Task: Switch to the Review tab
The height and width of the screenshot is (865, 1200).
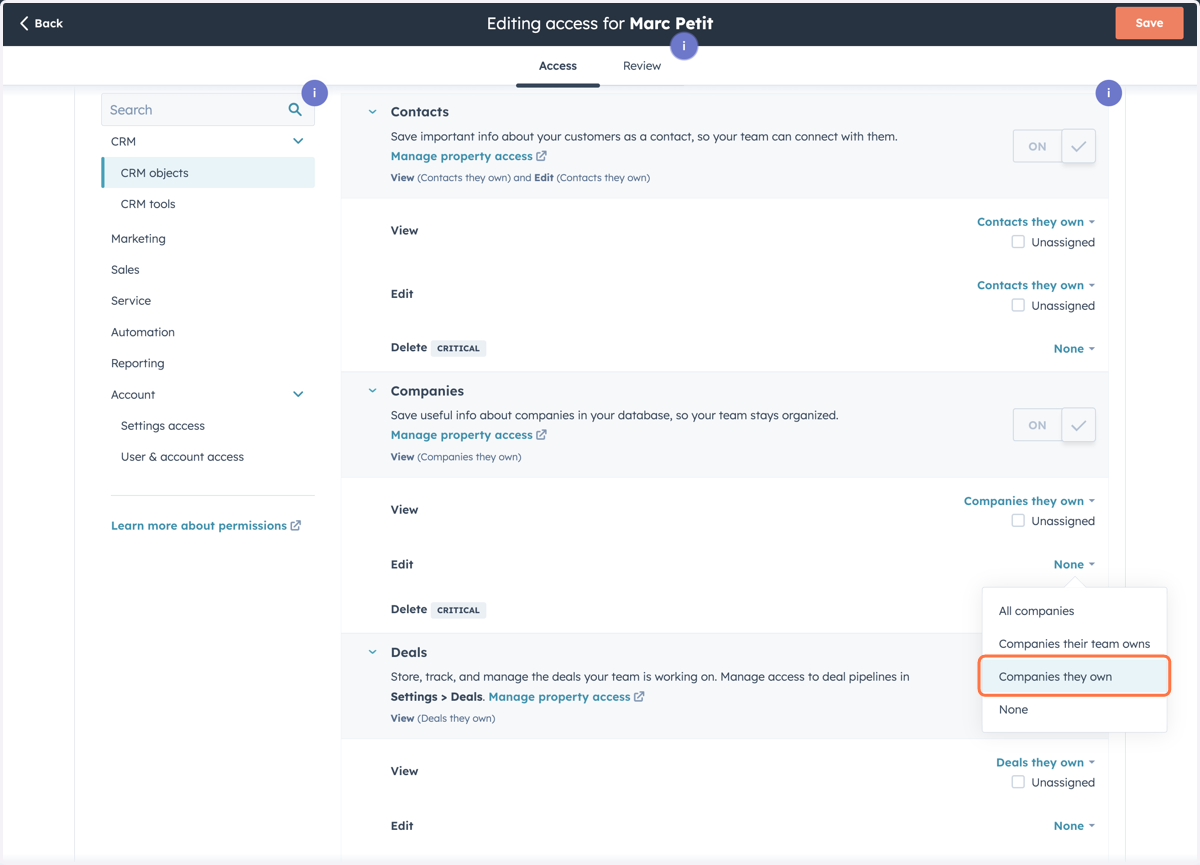Action: [642, 66]
